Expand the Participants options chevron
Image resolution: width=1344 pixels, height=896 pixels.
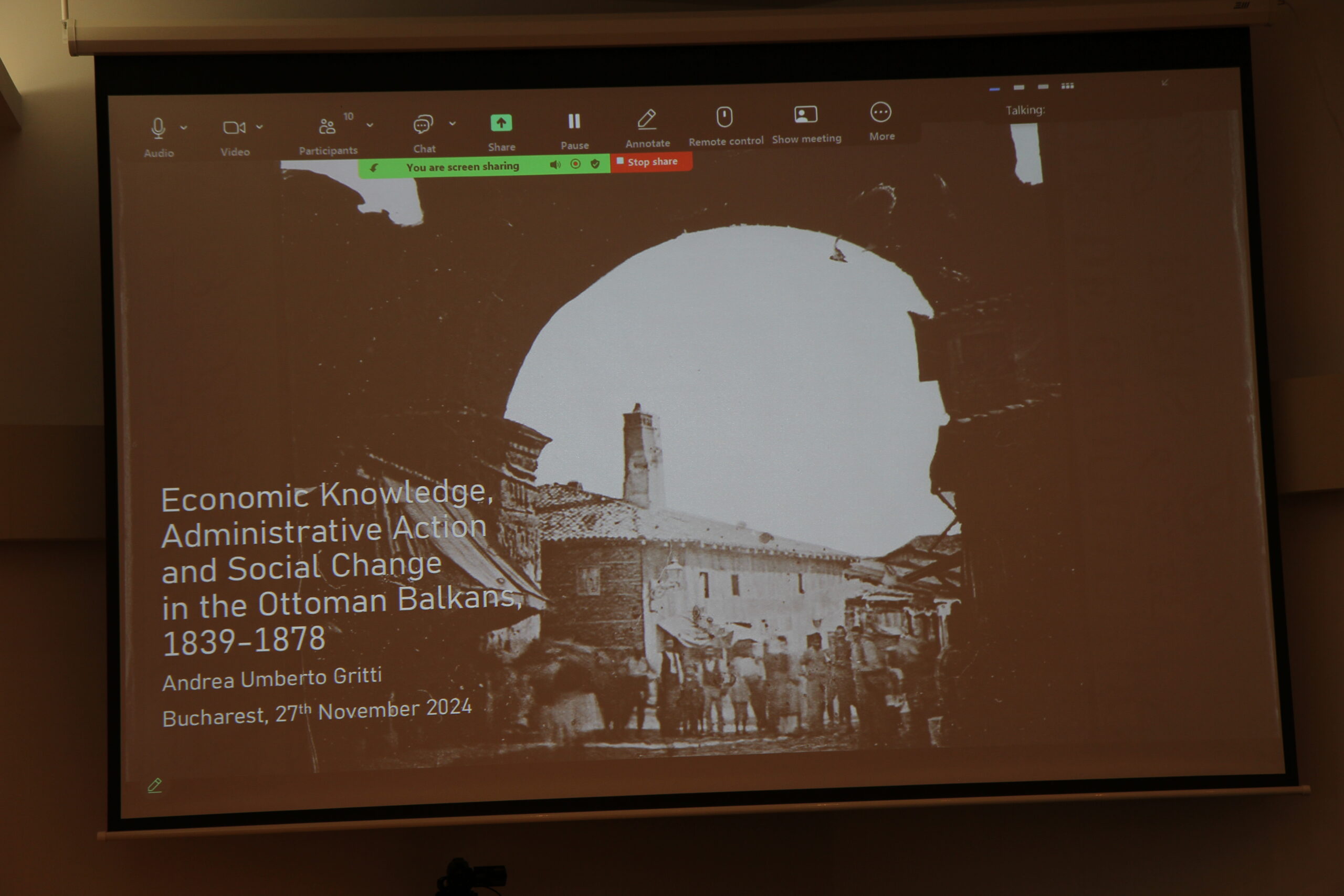coord(370,124)
